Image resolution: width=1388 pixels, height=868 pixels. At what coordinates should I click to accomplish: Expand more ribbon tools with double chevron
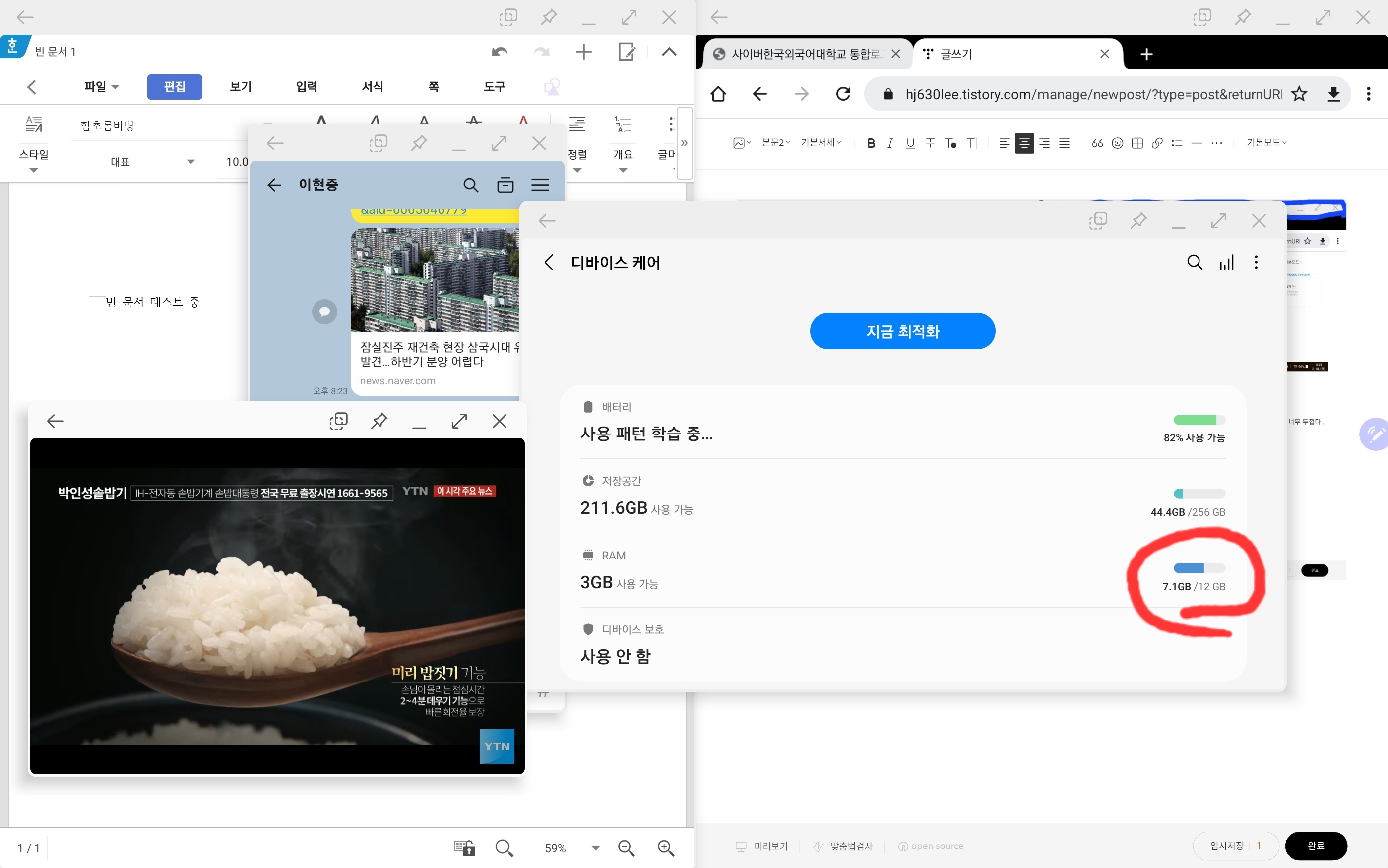[684, 143]
